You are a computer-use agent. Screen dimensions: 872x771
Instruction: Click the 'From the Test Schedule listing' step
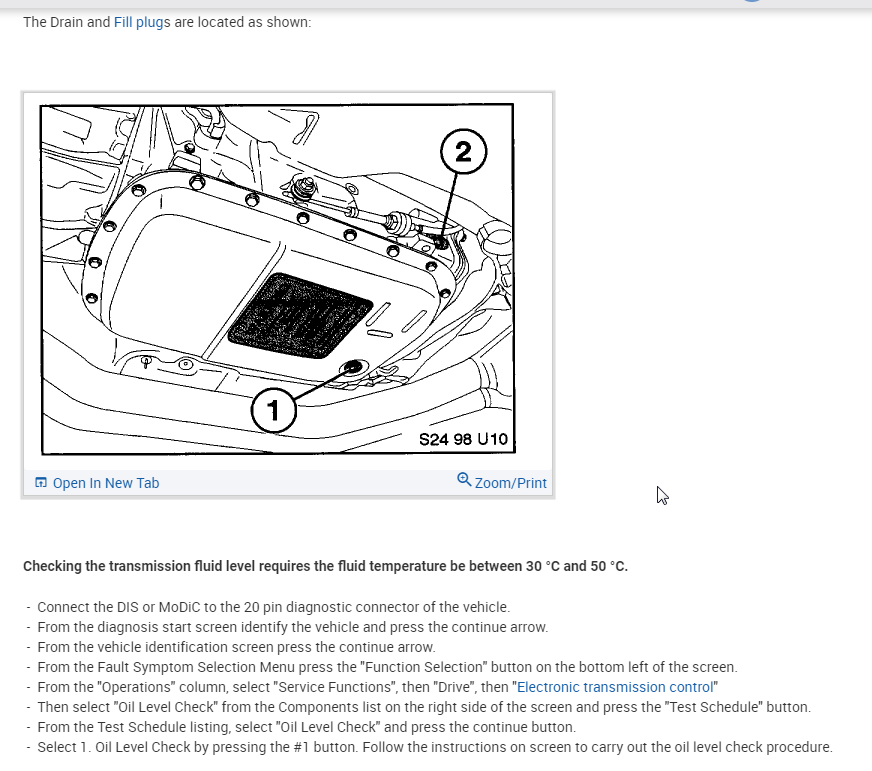[306, 727]
